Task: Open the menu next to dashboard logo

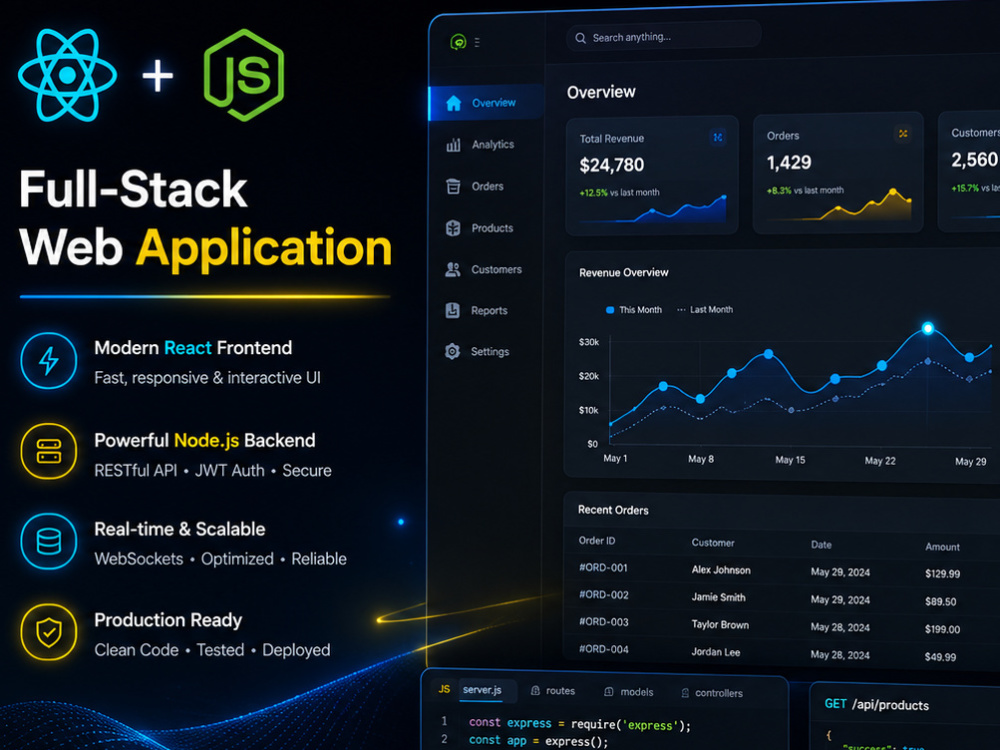Action: tap(477, 42)
